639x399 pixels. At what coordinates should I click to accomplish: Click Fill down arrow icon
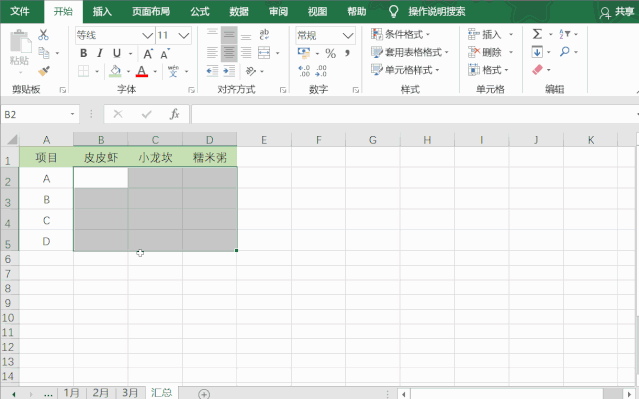coord(537,52)
